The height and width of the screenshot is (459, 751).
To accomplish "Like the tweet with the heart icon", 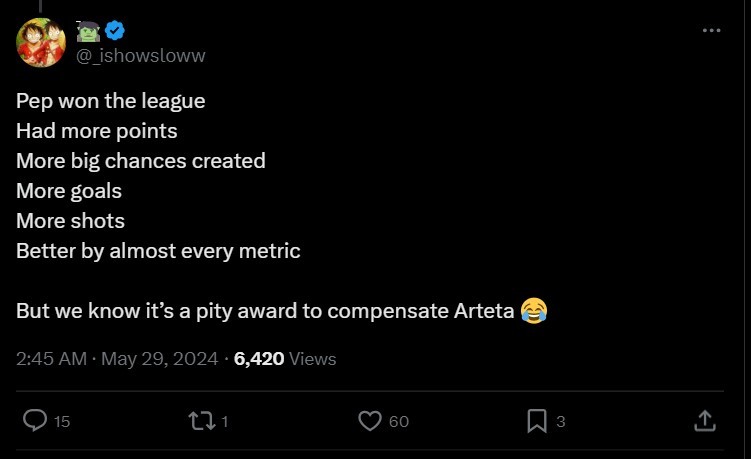I will (370, 421).
